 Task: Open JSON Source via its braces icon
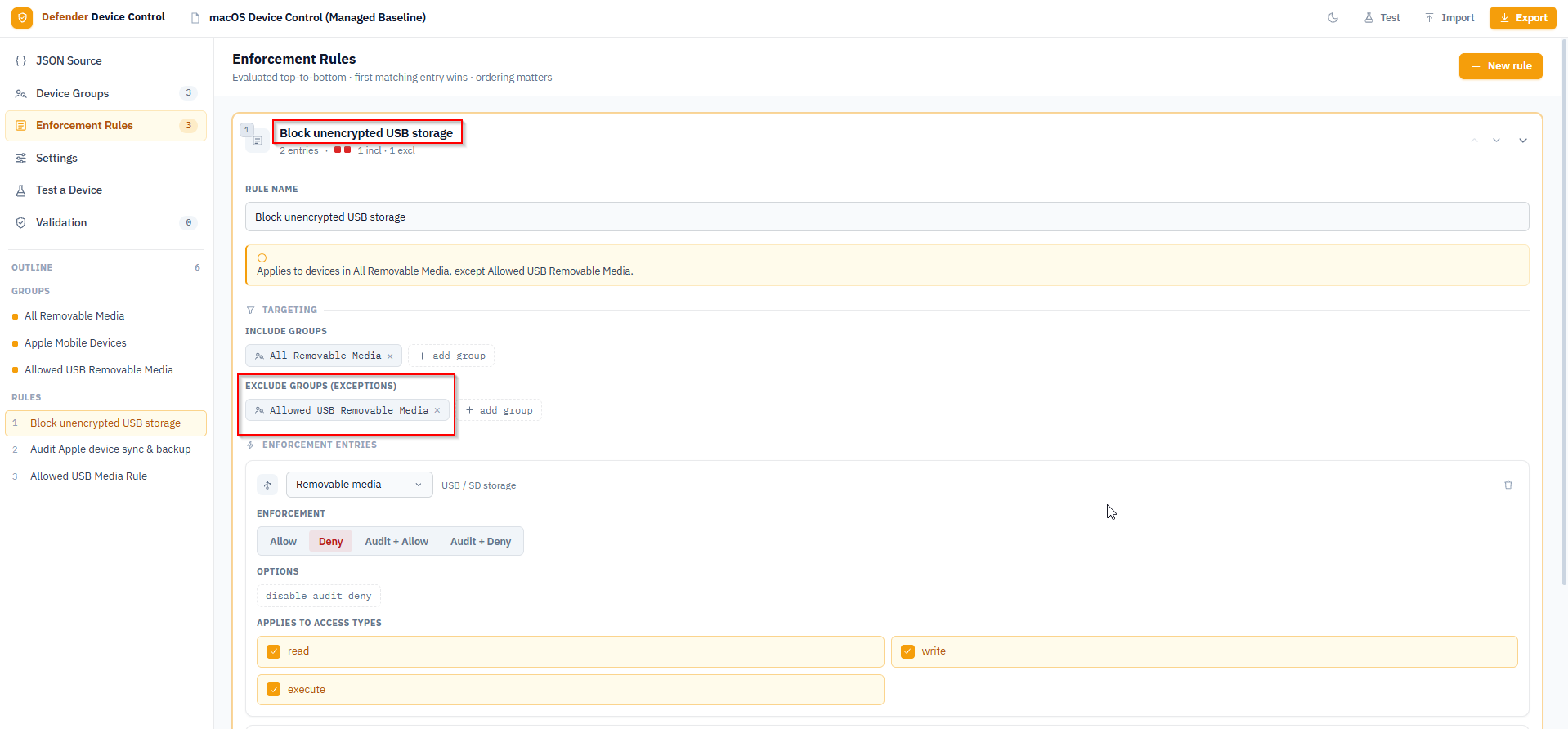coord(21,60)
